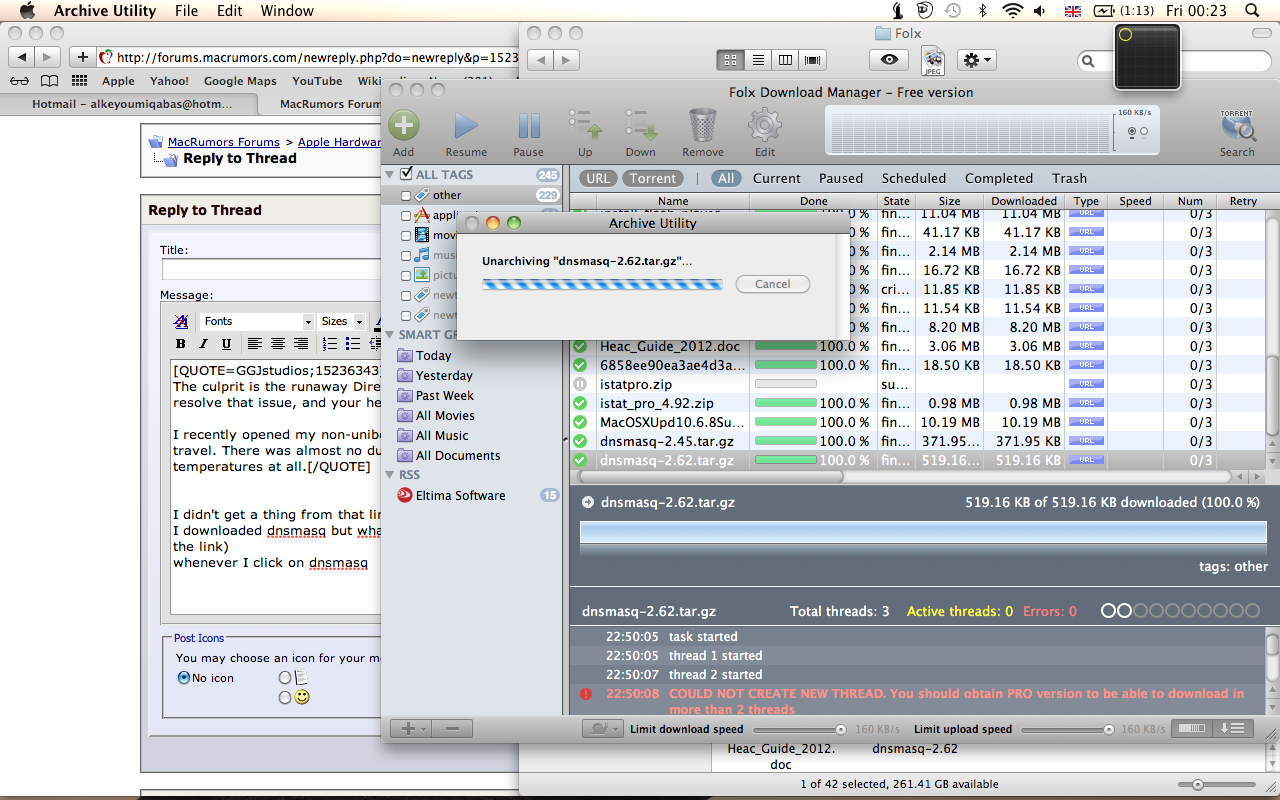
Task: Open Archive Utility File menu
Action: point(186,11)
